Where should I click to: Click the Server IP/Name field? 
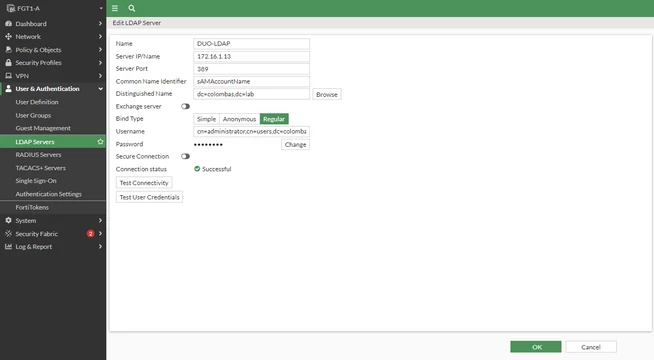tap(252, 56)
